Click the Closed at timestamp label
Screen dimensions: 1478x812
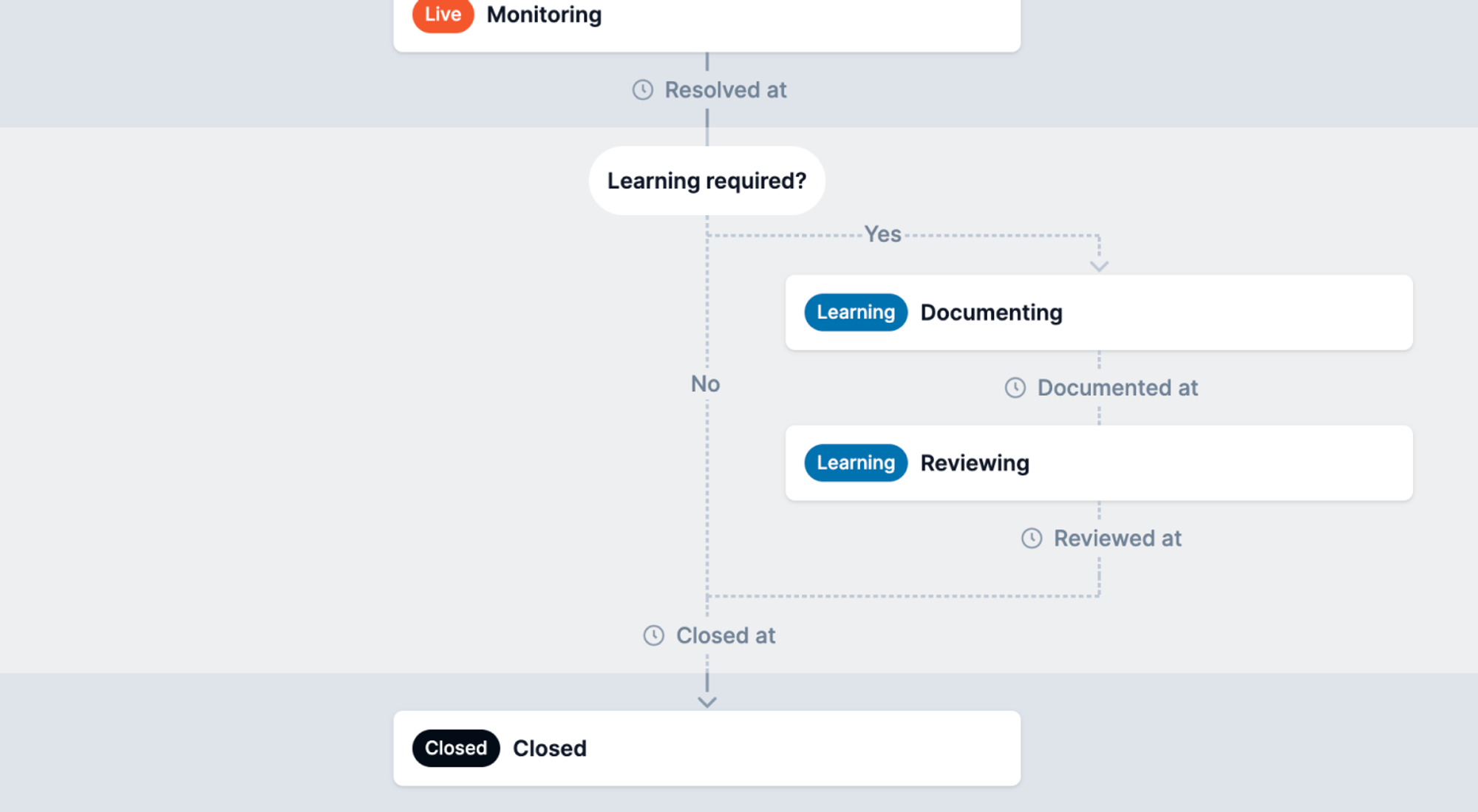point(725,635)
